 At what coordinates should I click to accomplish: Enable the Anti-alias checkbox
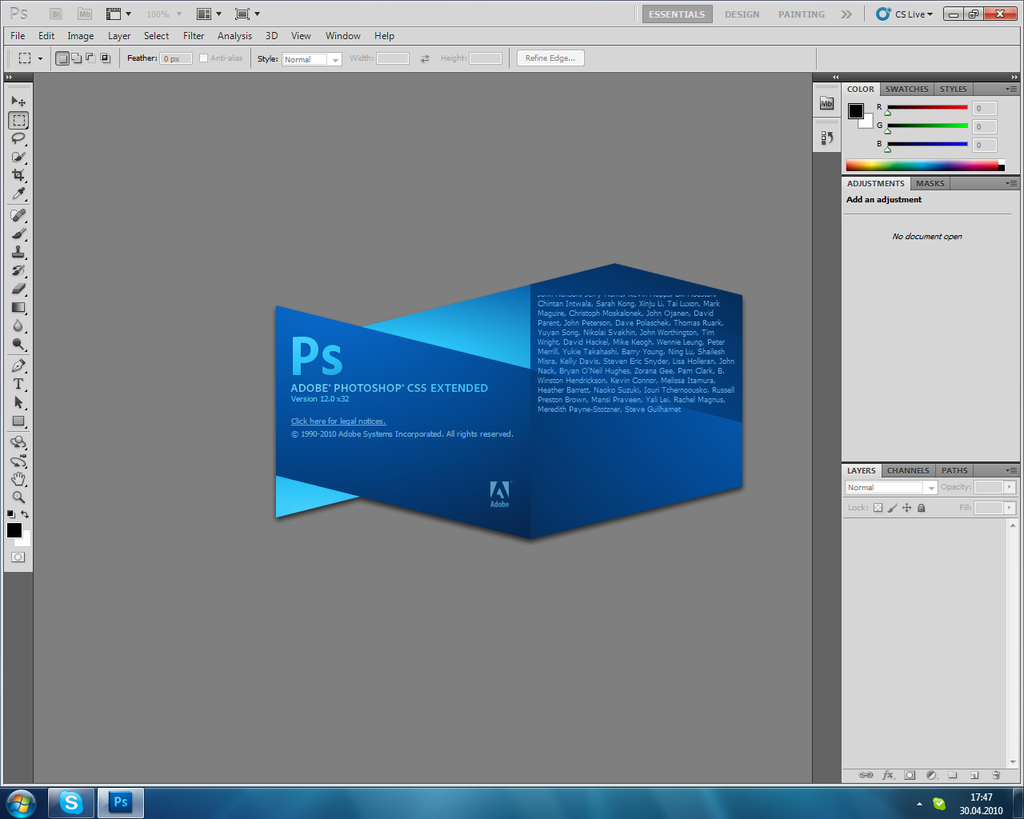point(203,58)
